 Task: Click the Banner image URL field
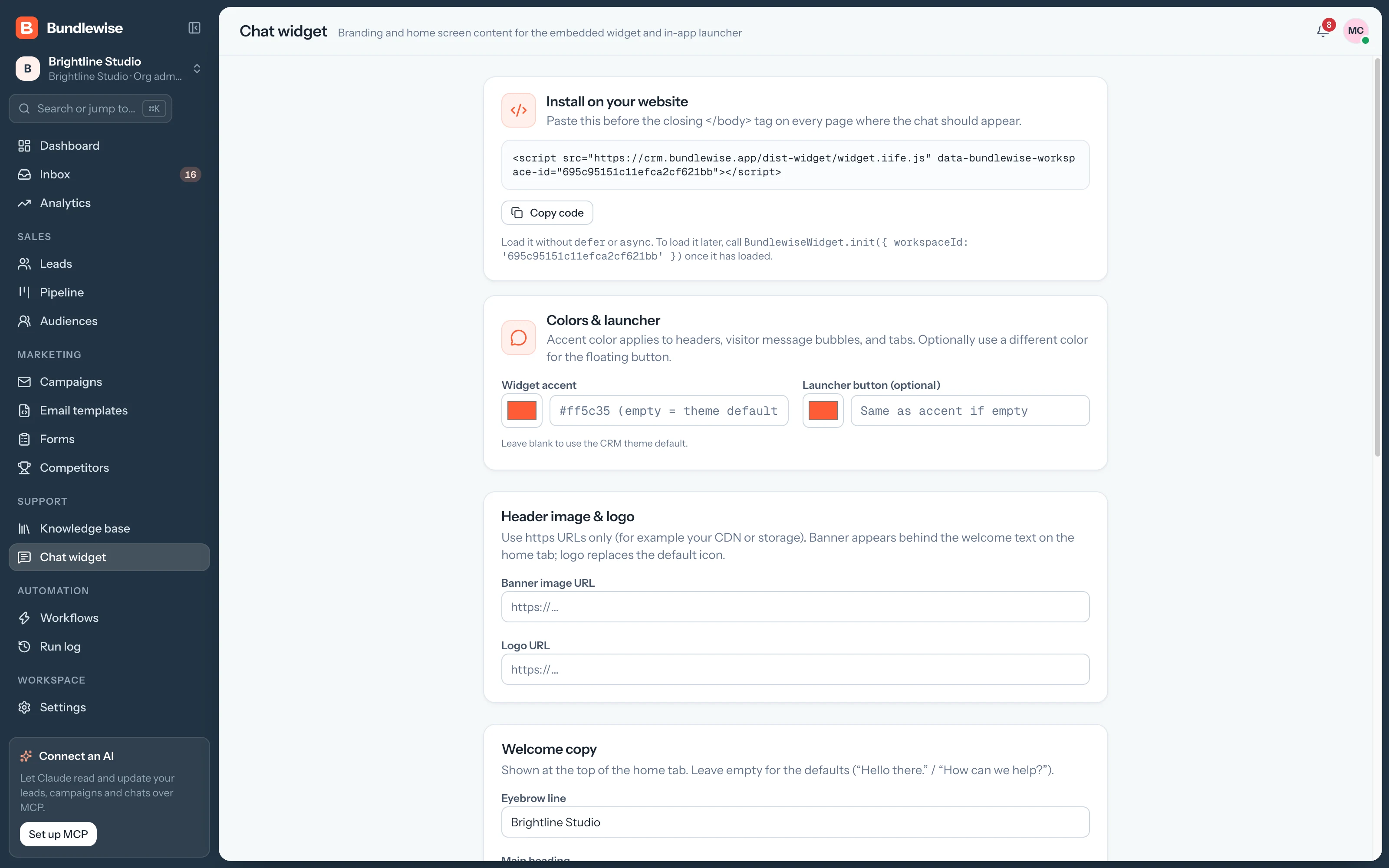795,607
